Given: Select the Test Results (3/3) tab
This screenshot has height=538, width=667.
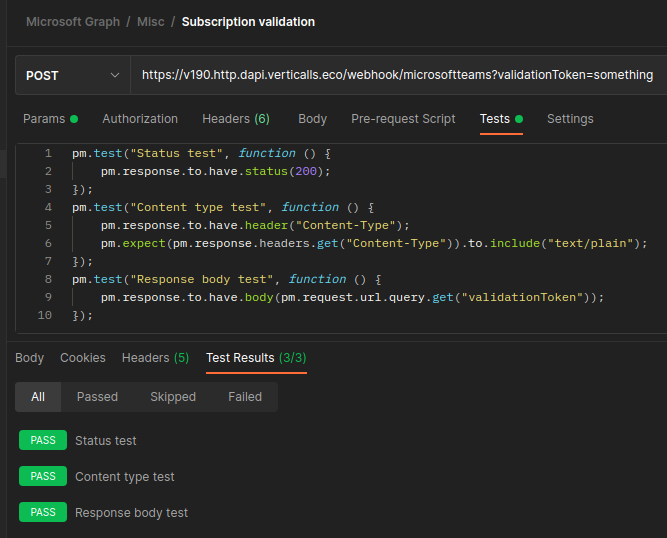Looking at the screenshot, I should 256,358.
